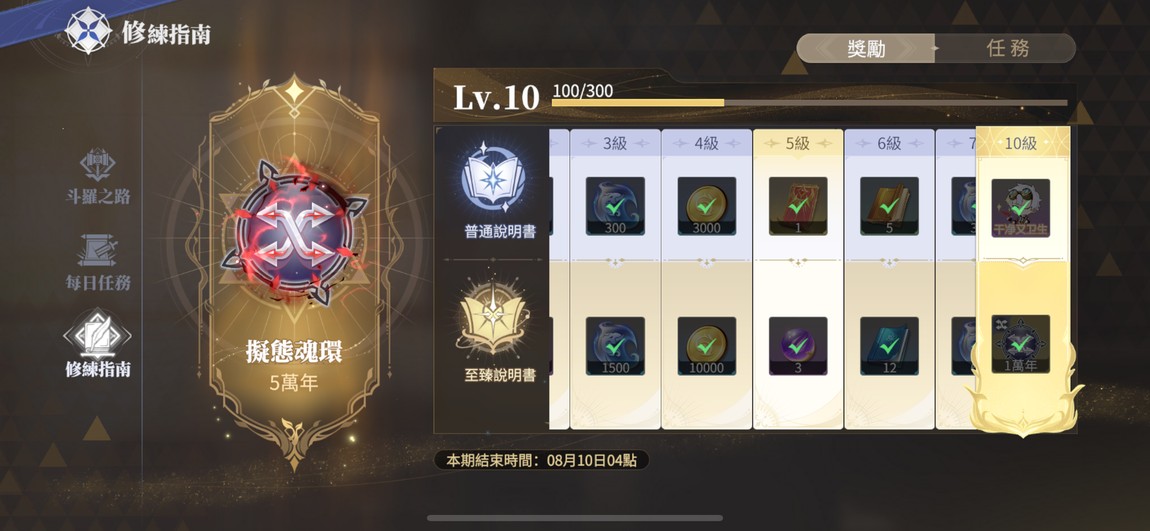The width and height of the screenshot is (1150, 531).
Task: Tap the level 5 red book reward
Action: click(x=798, y=206)
